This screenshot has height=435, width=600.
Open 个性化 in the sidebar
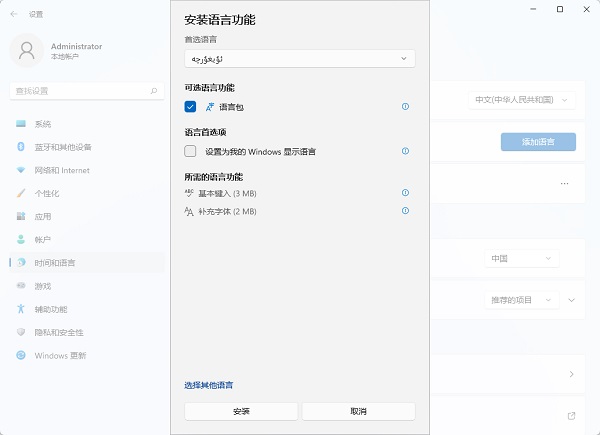coord(48,193)
